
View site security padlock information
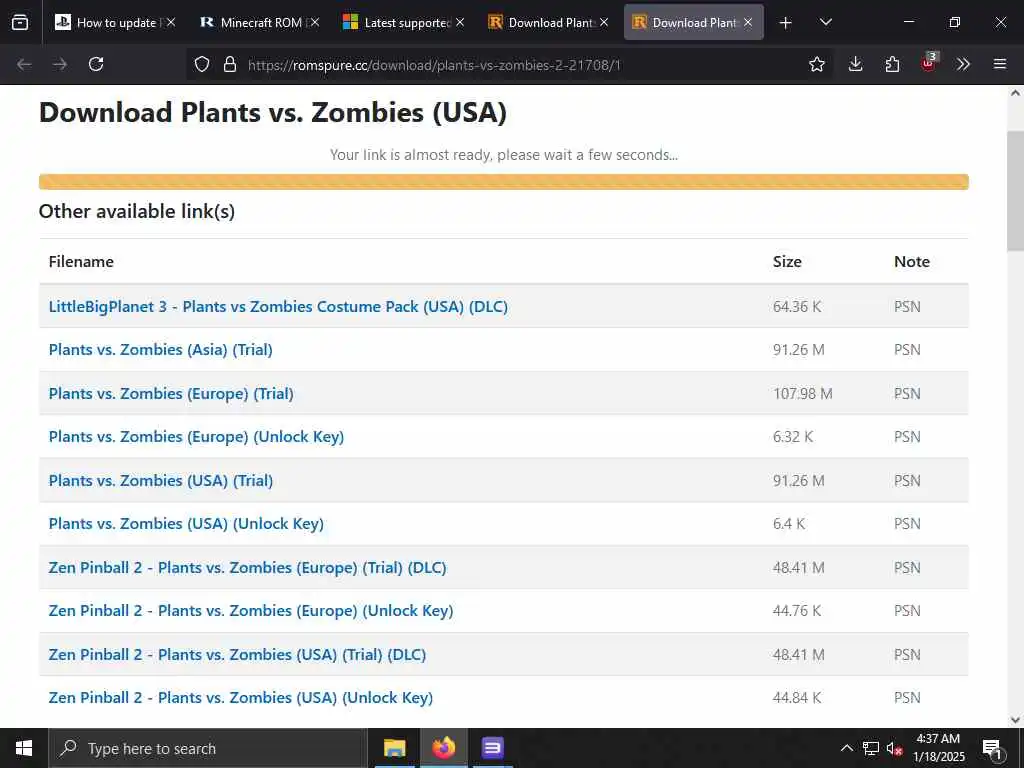229,64
